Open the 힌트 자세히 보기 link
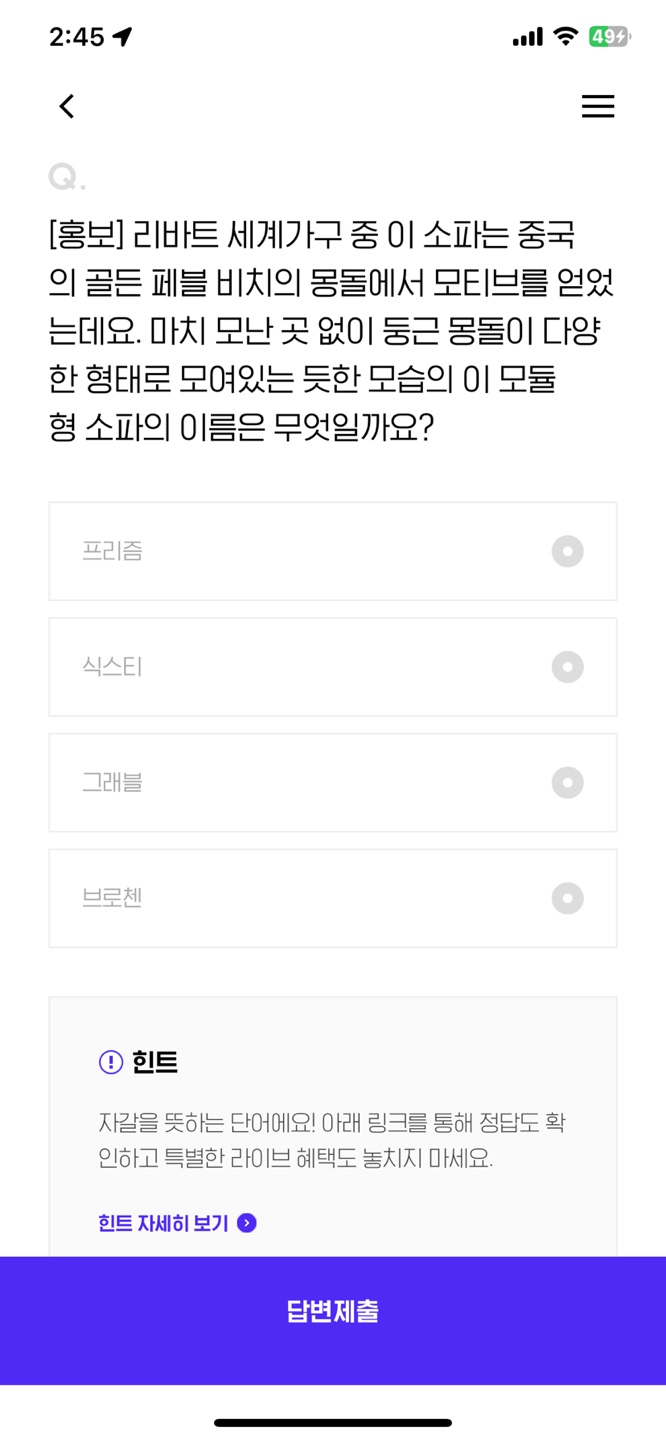 (x=164, y=1223)
